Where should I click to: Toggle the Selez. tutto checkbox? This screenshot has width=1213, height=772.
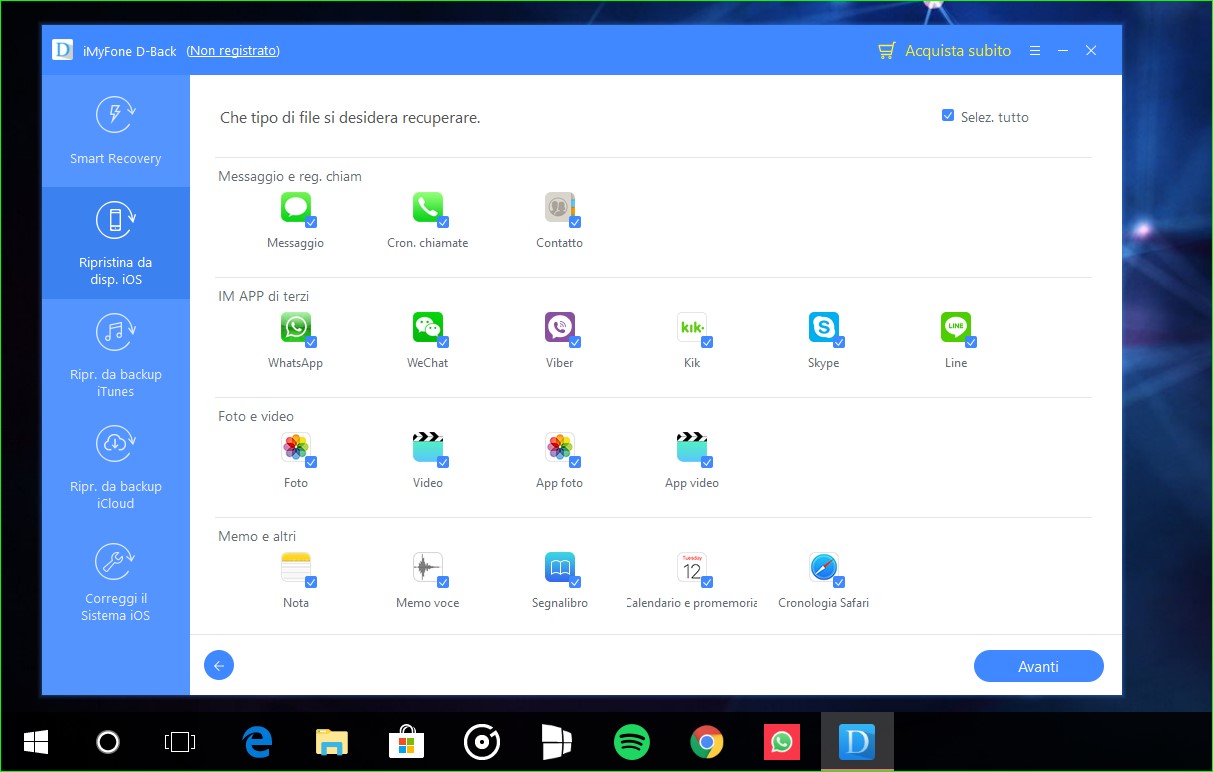pyautogui.click(x=948, y=116)
